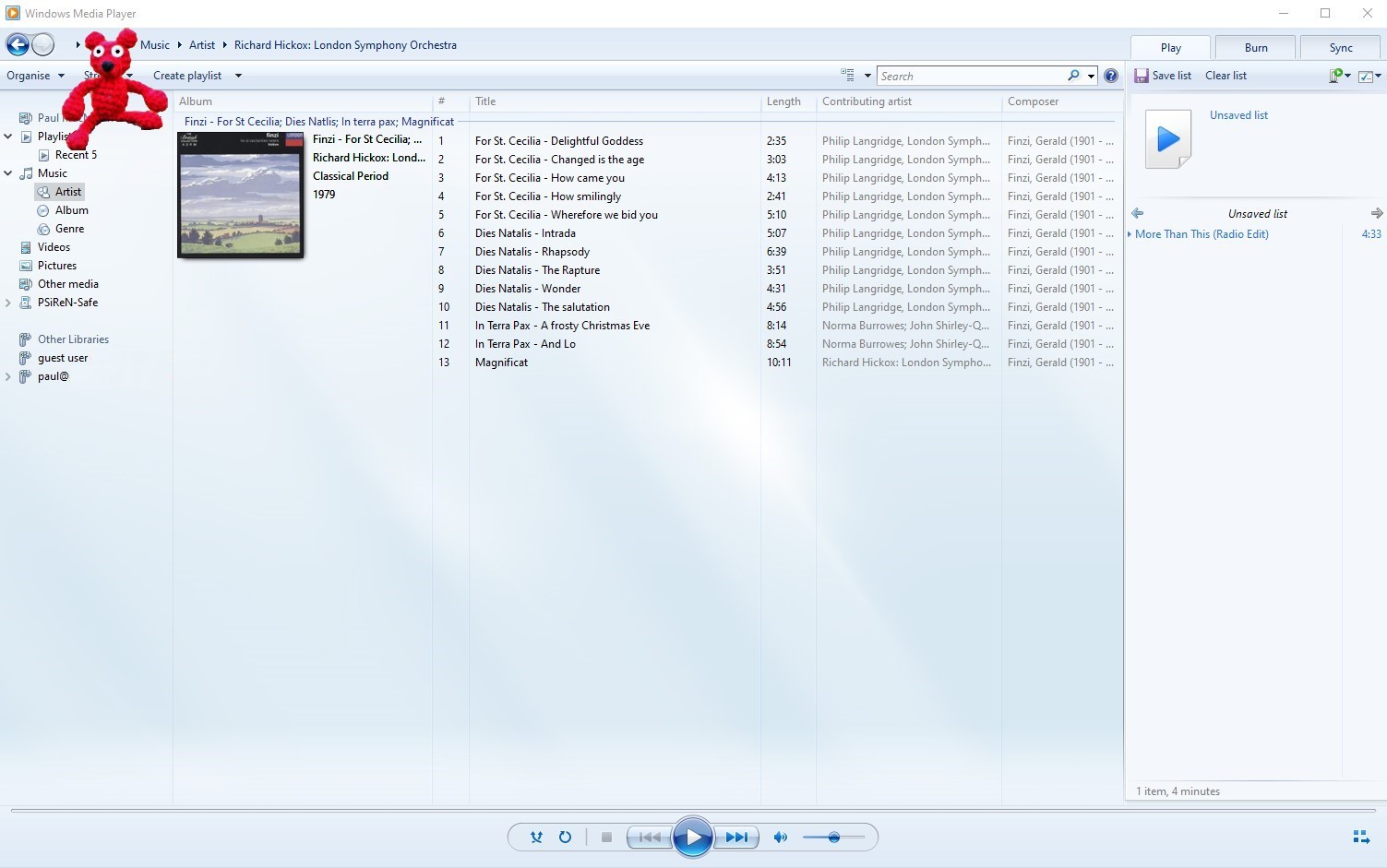Expand the PSiReN-Safe tree node
The image size is (1387, 868).
pos(8,303)
